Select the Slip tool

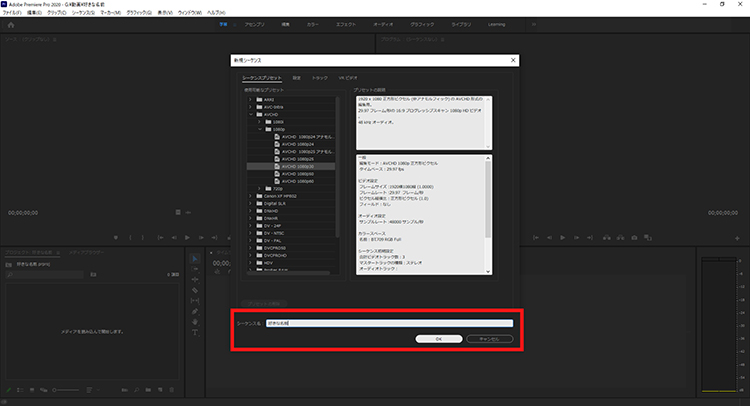click(x=195, y=301)
